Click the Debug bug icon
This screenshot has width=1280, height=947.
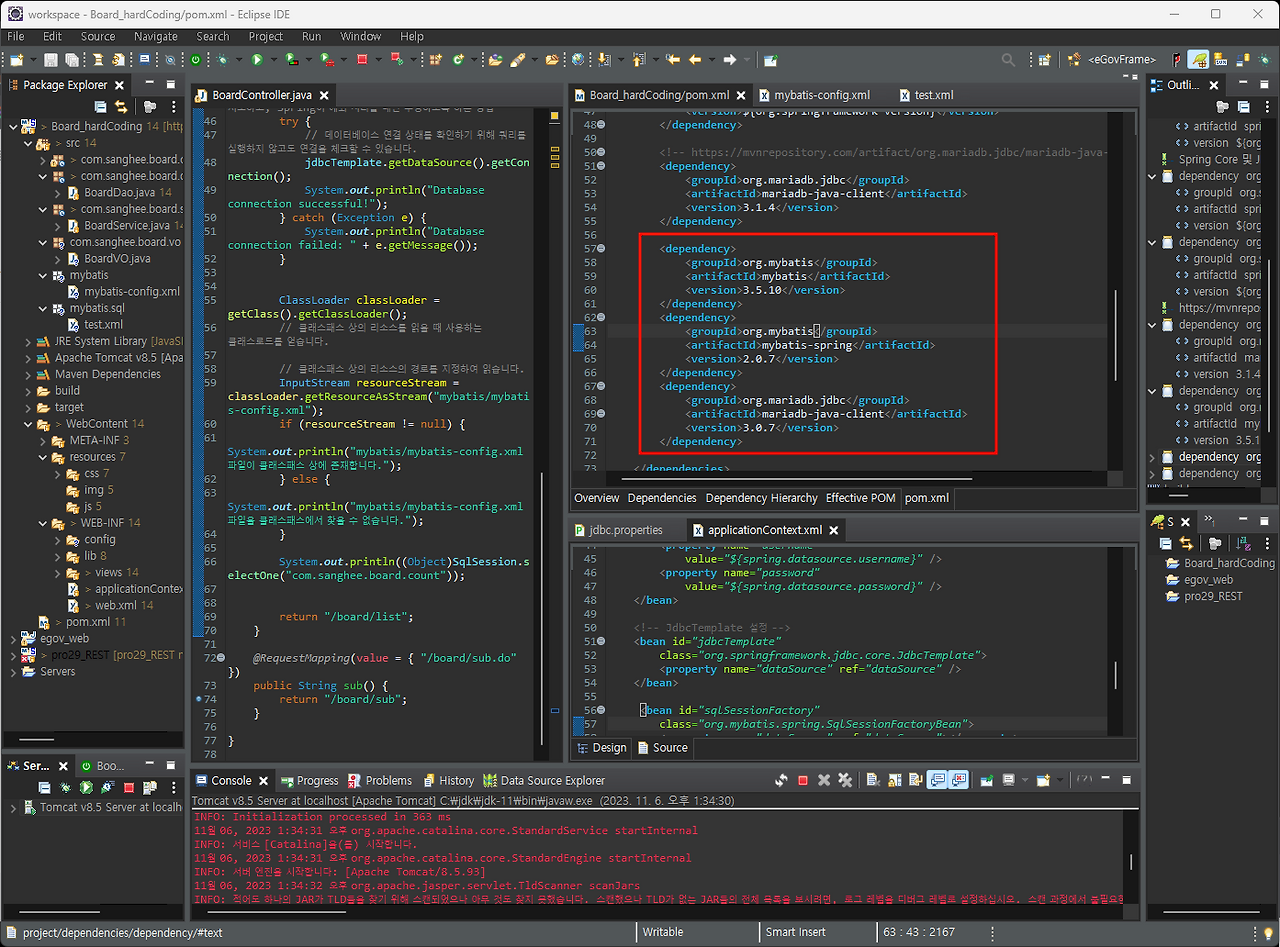coord(223,60)
